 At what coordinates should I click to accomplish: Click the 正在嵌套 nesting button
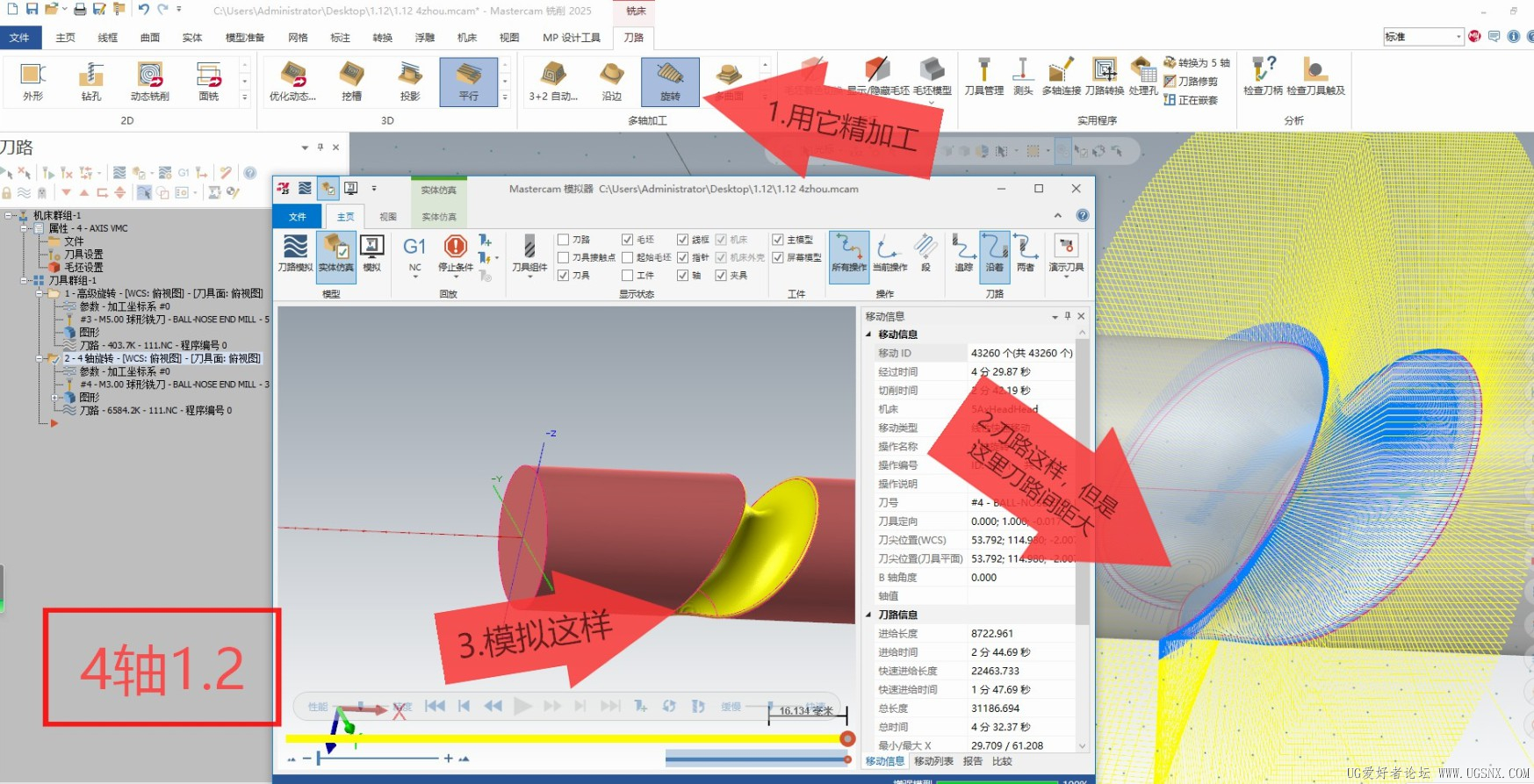coord(1190,100)
